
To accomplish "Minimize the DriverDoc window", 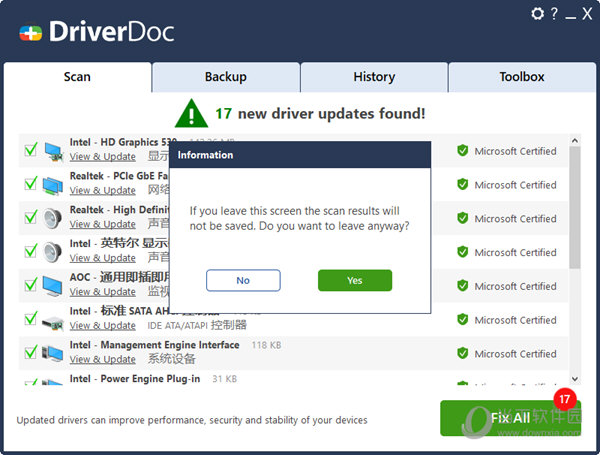I will pyautogui.click(x=571, y=17).
